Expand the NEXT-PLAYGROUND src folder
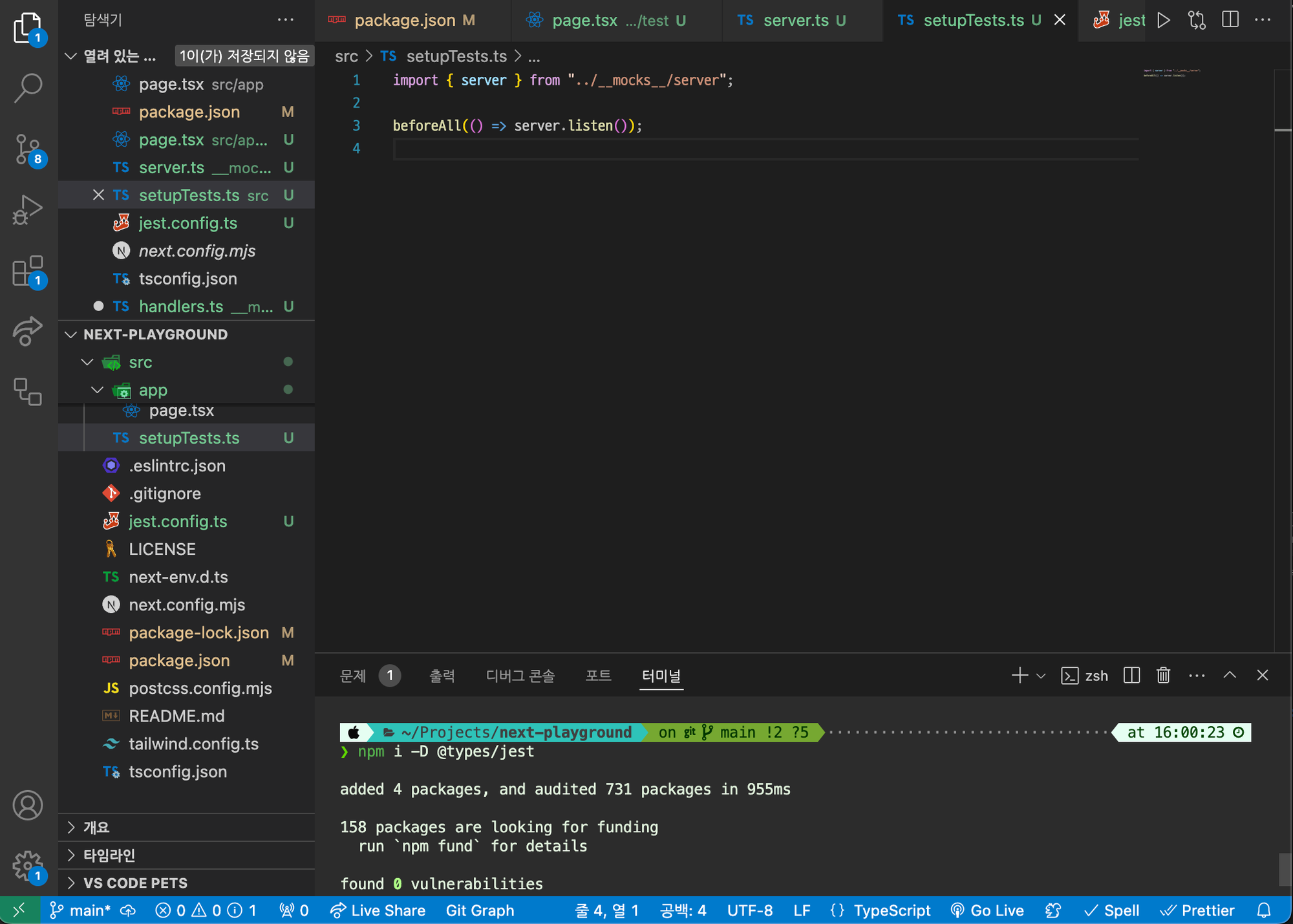Image resolution: width=1293 pixels, height=924 pixels. pyautogui.click(x=87, y=362)
